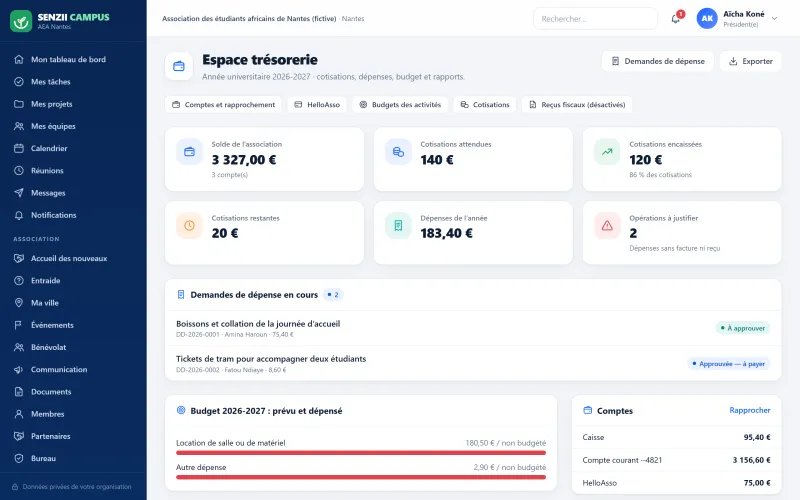Click the Dépenses de l'année receipt icon
The image size is (800, 500).
(x=398, y=226)
